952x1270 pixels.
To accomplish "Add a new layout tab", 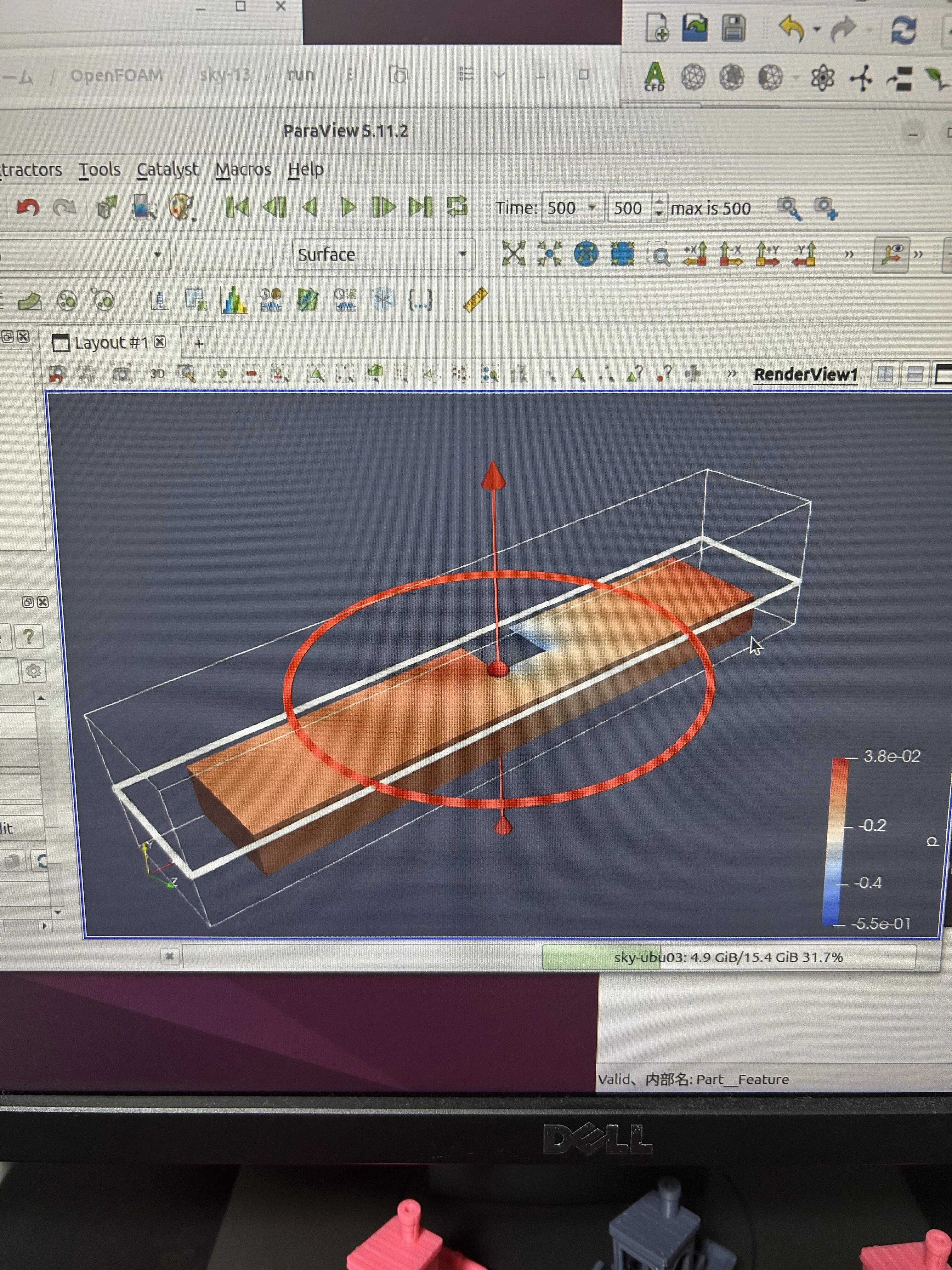I will click(x=199, y=343).
